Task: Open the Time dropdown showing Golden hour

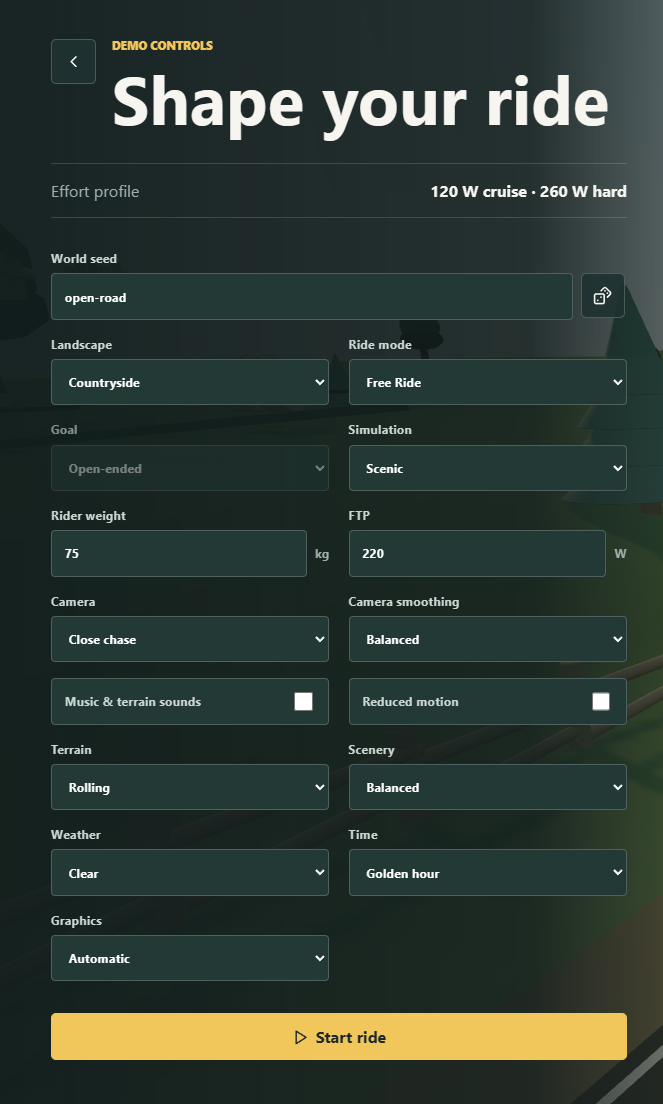Action: coord(488,873)
